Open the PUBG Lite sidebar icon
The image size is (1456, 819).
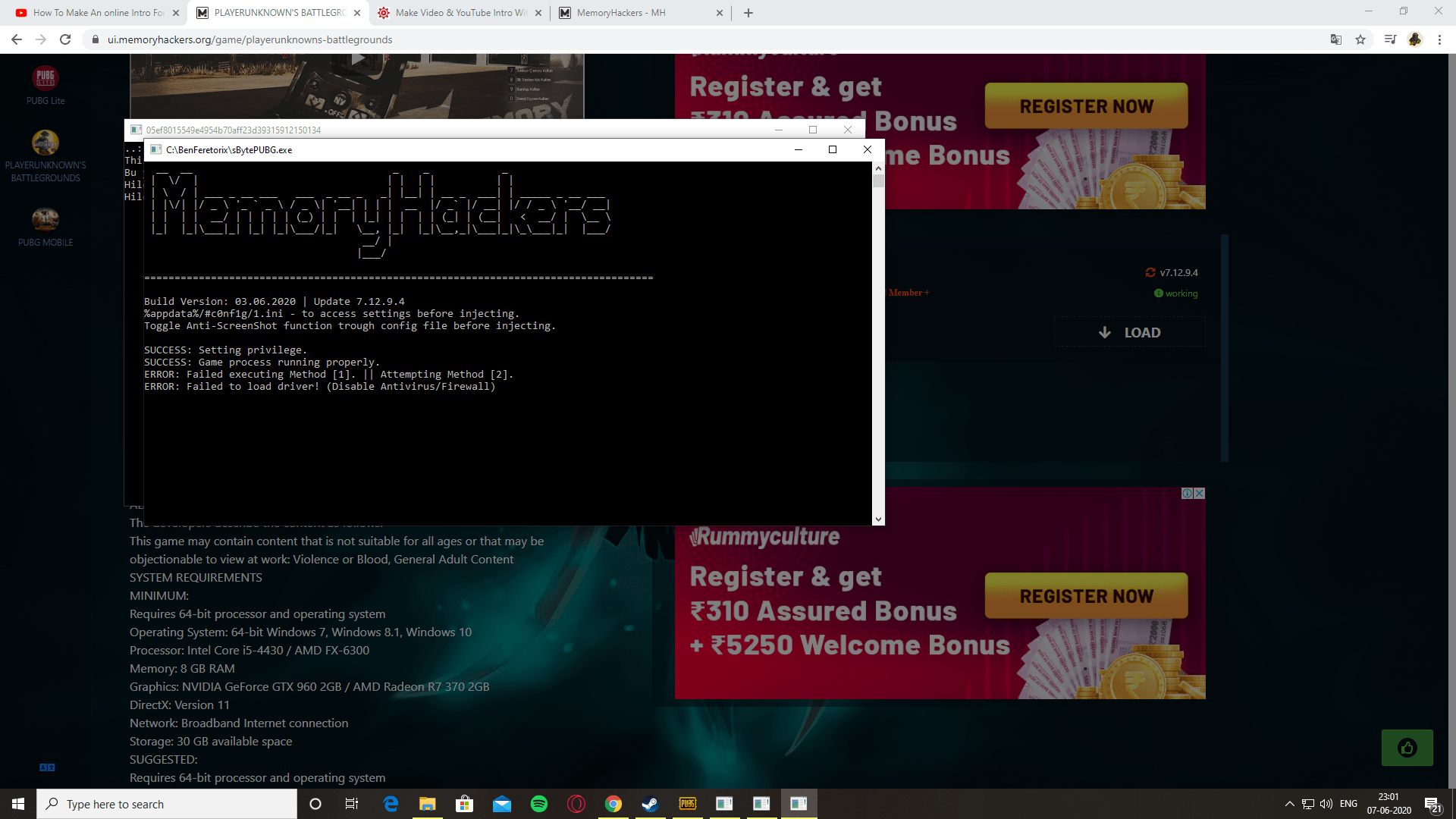click(x=45, y=77)
